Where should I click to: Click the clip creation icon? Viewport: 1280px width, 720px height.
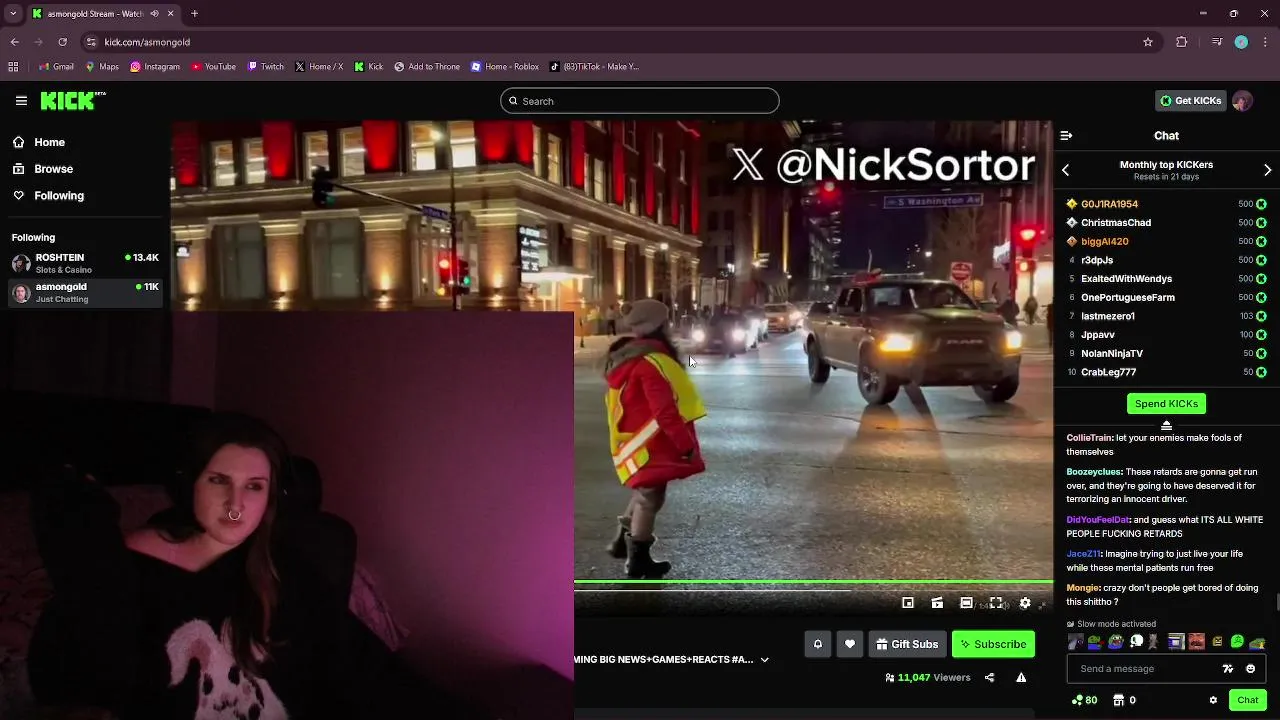[937, 603]
